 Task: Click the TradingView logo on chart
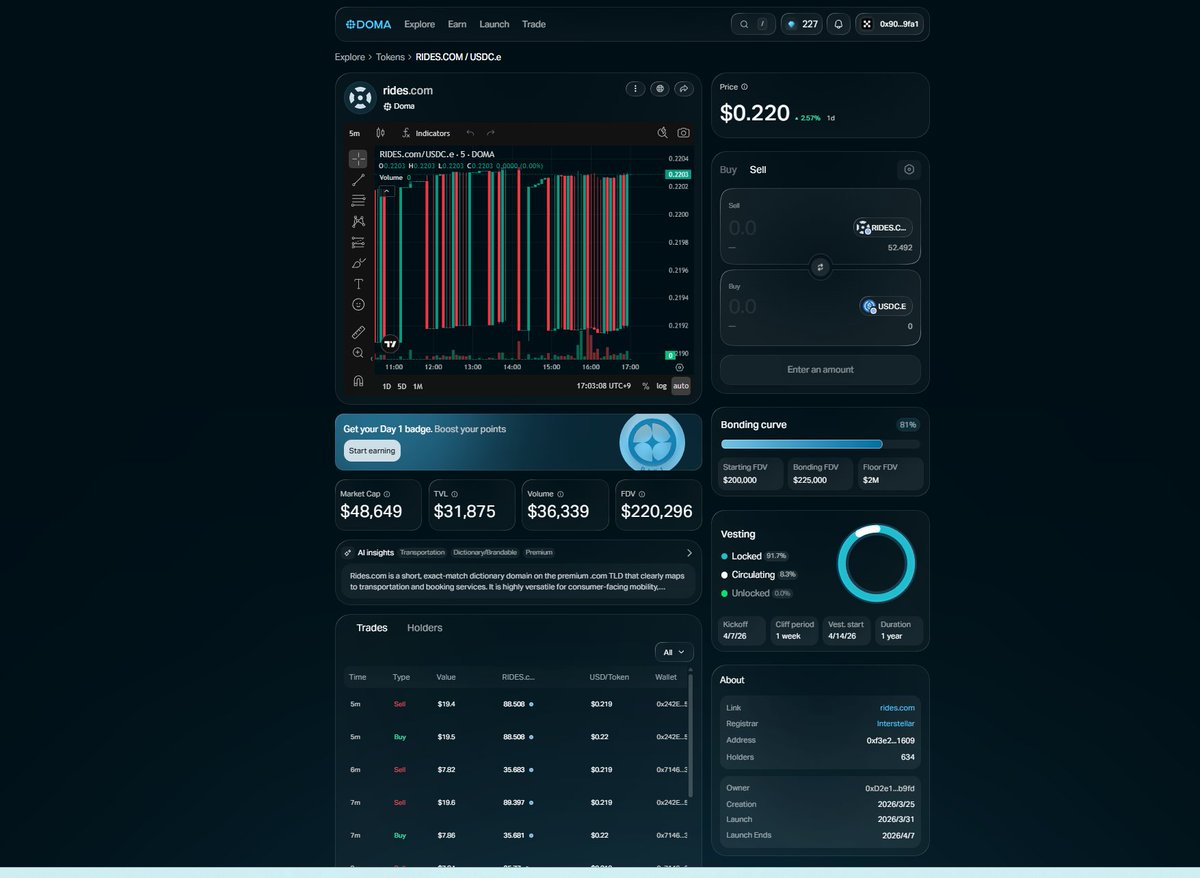click(x=391, y=343)
